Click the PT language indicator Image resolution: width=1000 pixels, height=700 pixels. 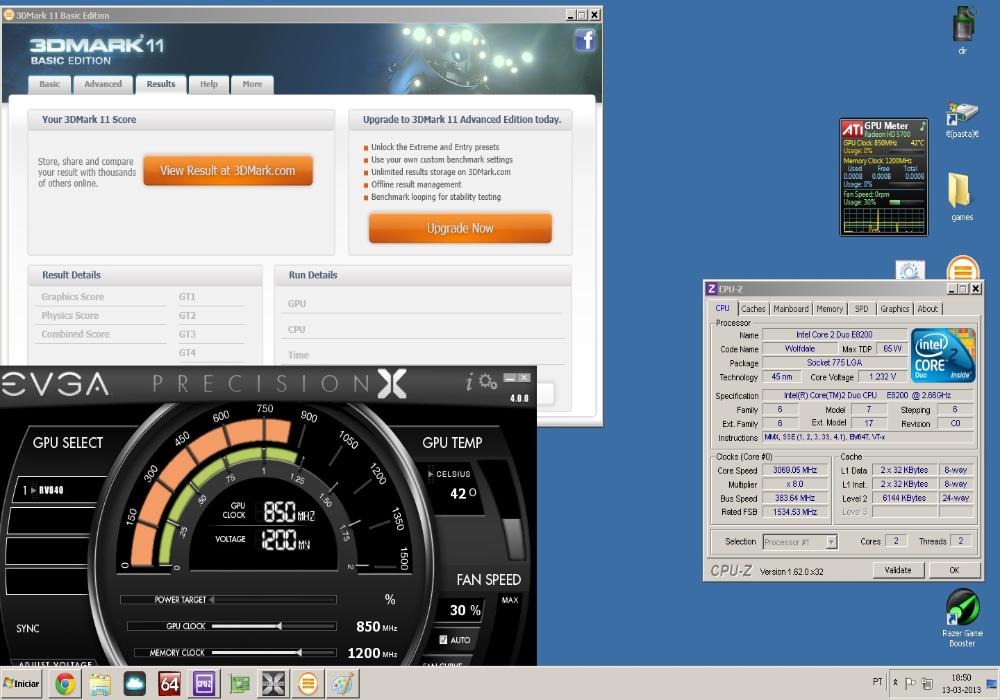pyautogui.click(x=878, y=682)
